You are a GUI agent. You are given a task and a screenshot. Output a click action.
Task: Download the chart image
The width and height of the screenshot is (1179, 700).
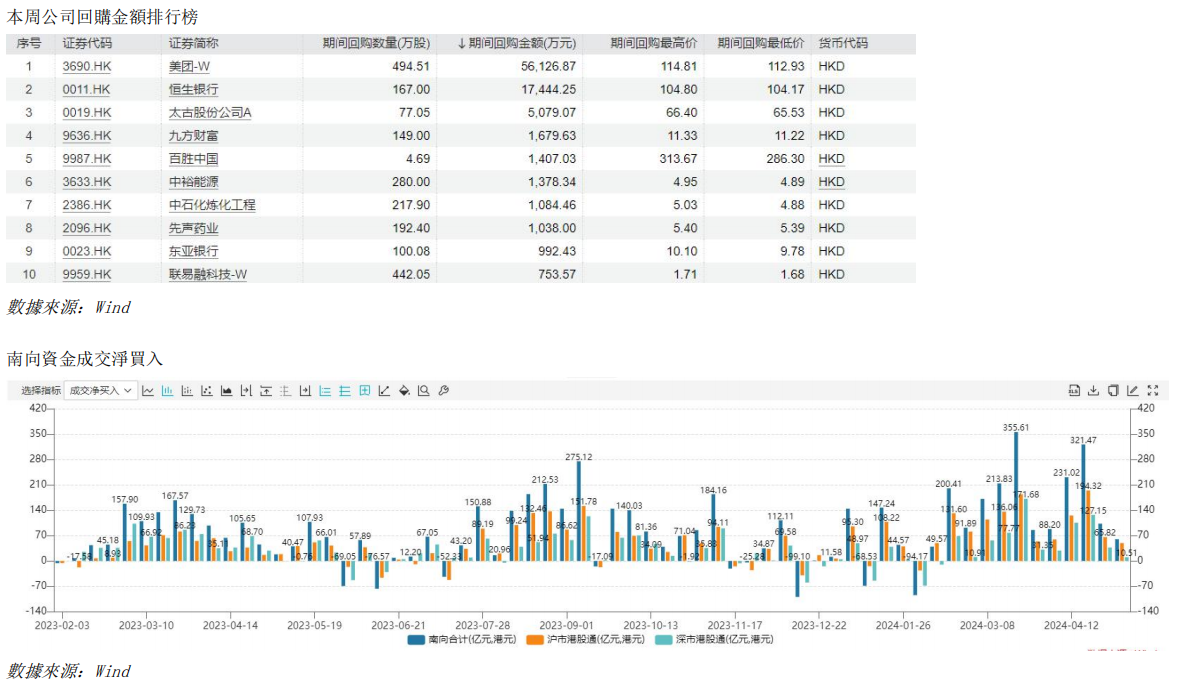(1093, 390)
